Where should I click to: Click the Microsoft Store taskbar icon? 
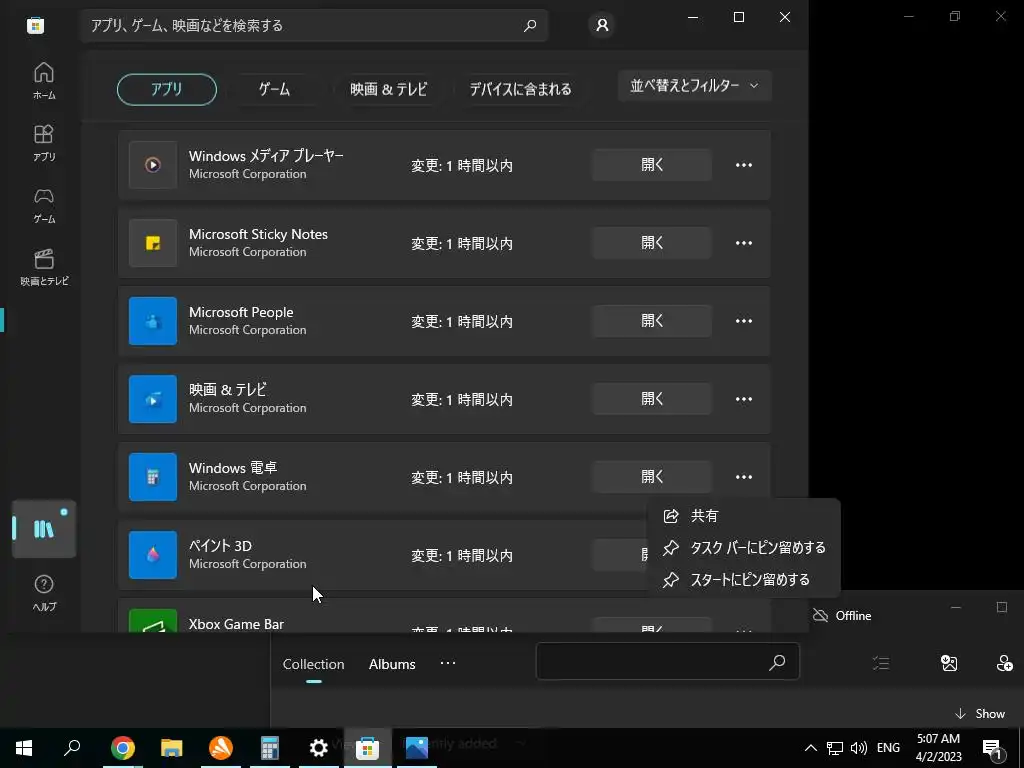tap(368, 748)
